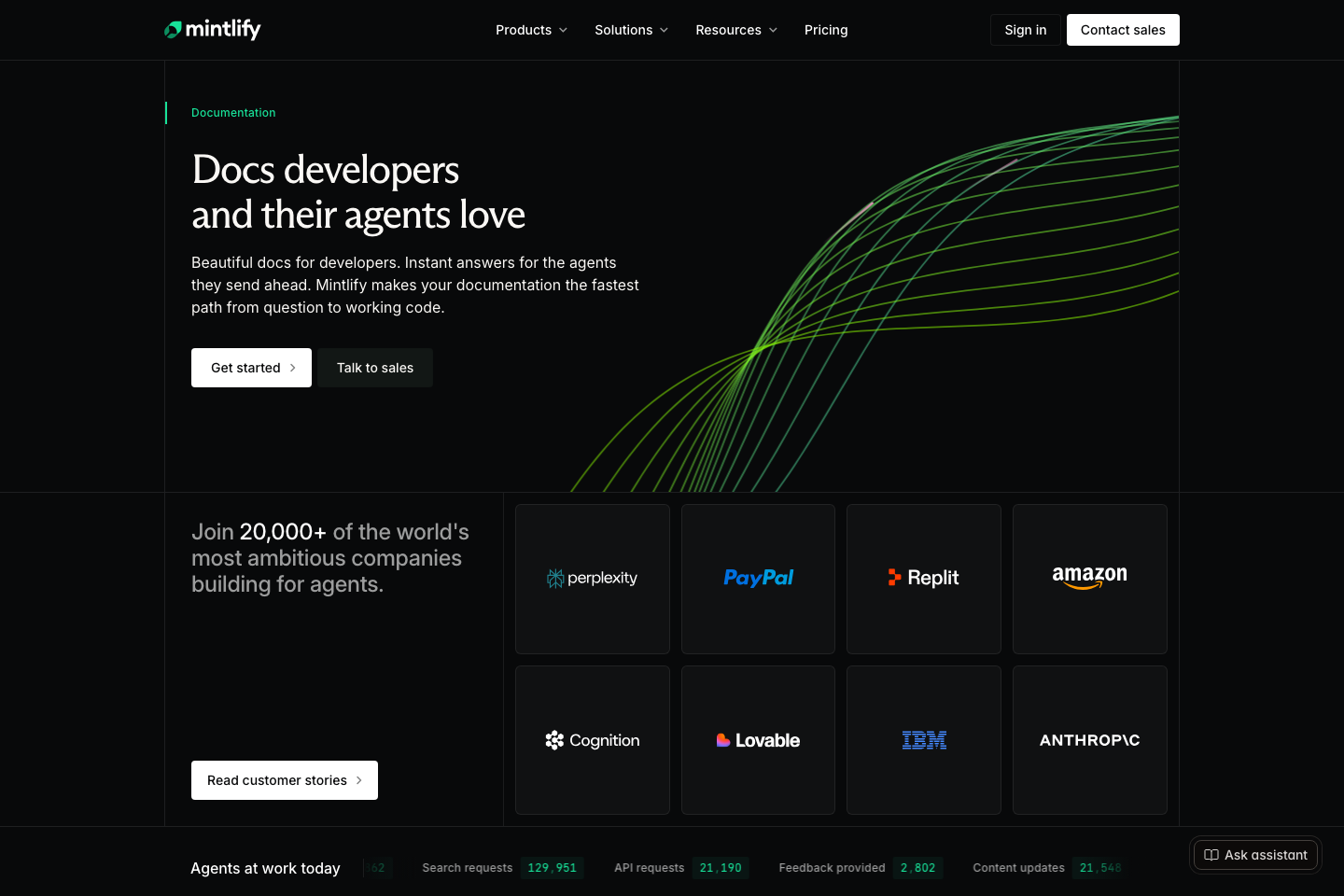Expand the Products dropdown menu
The height and width of the screenshot is (896, 1344).
(531, 30)
